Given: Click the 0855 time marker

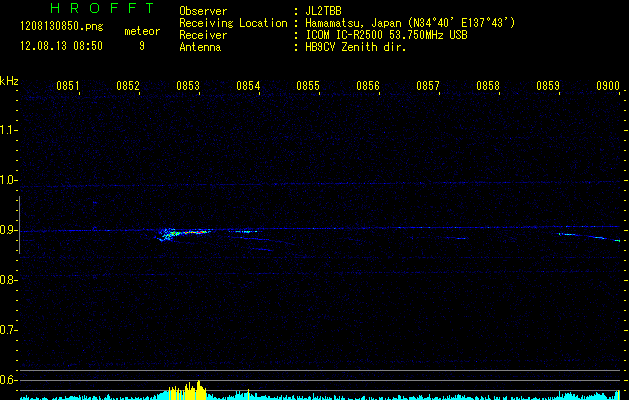Looking at the screenshot, I should tap(308, 86).
